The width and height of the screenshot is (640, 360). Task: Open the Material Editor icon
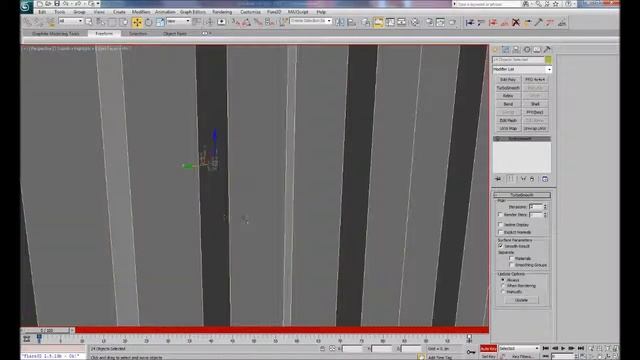415,22
